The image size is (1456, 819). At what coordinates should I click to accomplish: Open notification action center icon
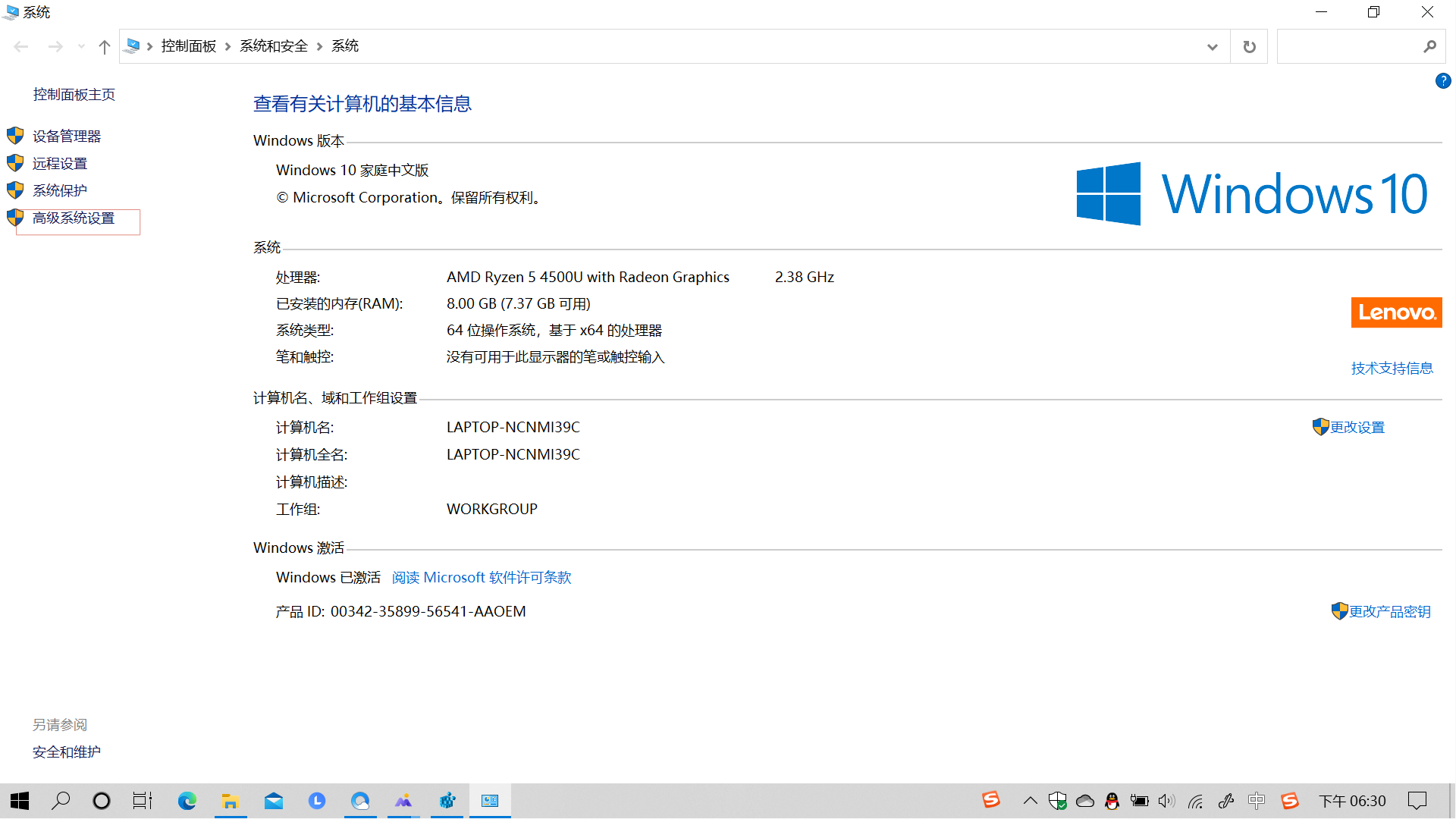1417,801
